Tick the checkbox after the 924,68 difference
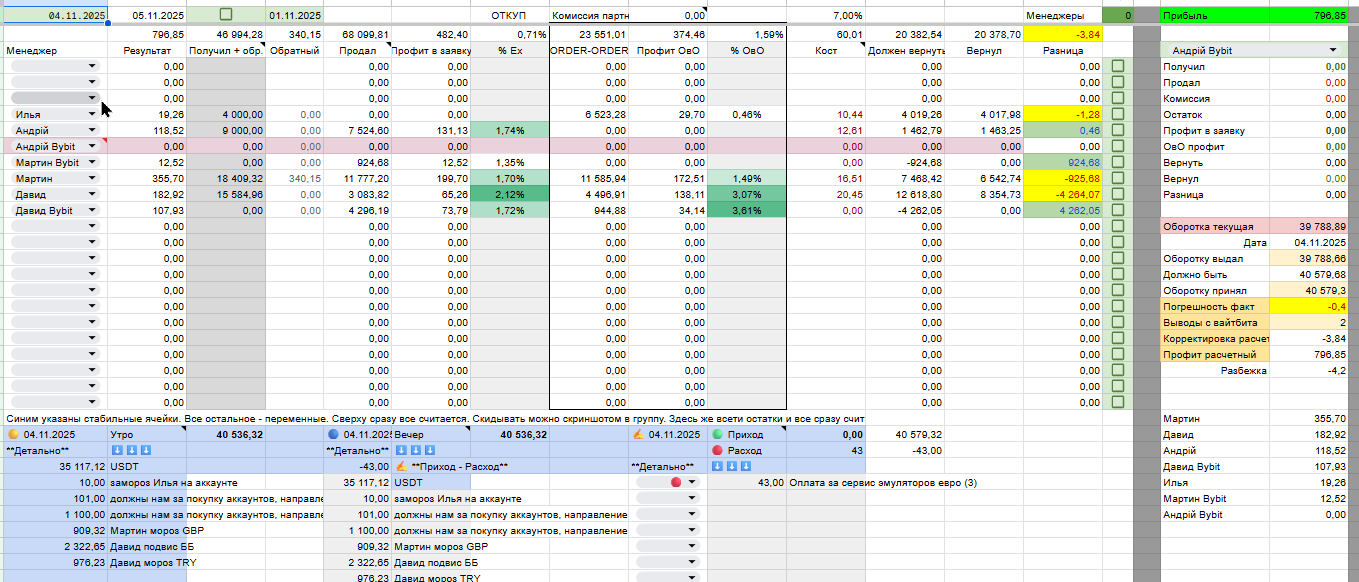1359x582 pixels. (1117, 163)
